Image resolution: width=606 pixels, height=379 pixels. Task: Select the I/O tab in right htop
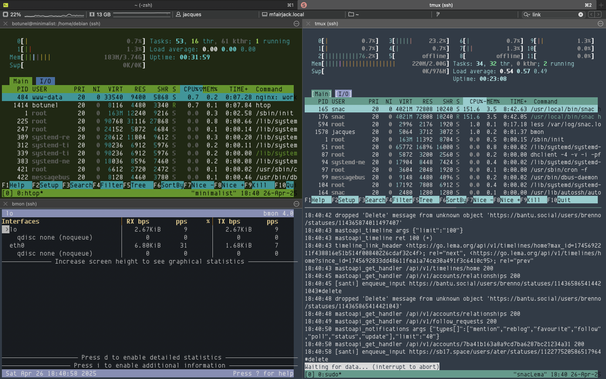coord(343,93)
